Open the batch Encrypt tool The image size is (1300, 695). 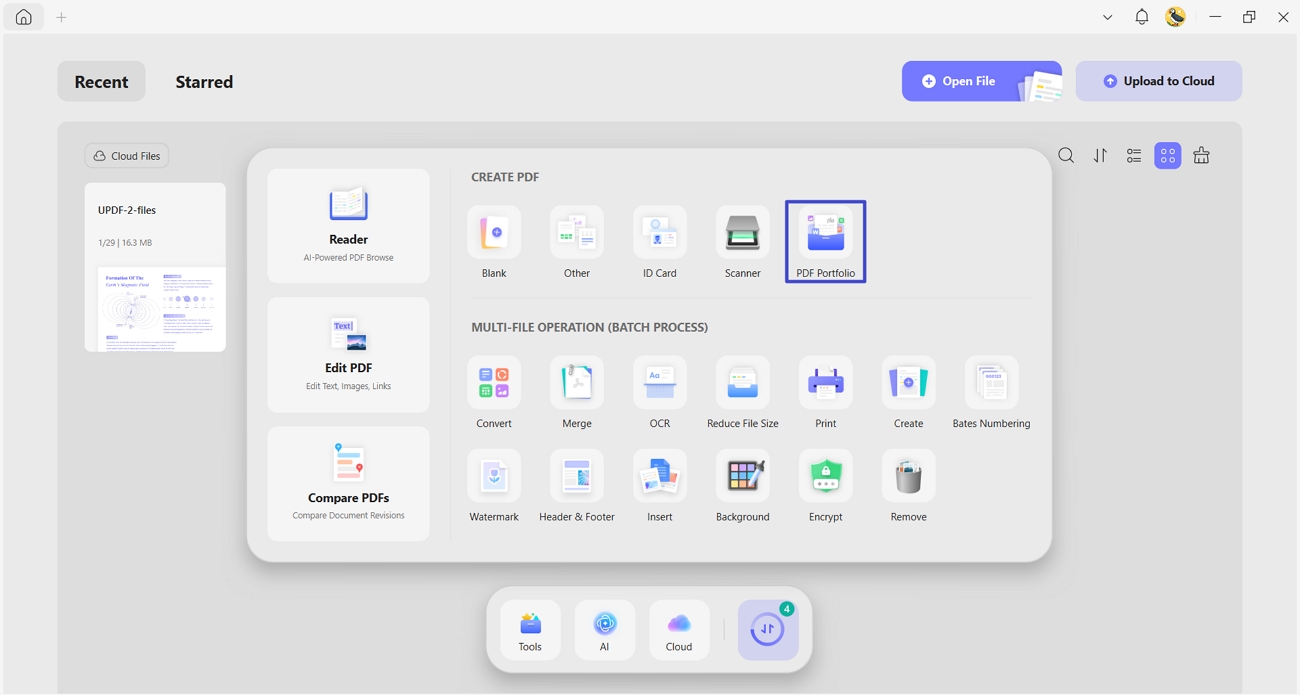[826, 486]
